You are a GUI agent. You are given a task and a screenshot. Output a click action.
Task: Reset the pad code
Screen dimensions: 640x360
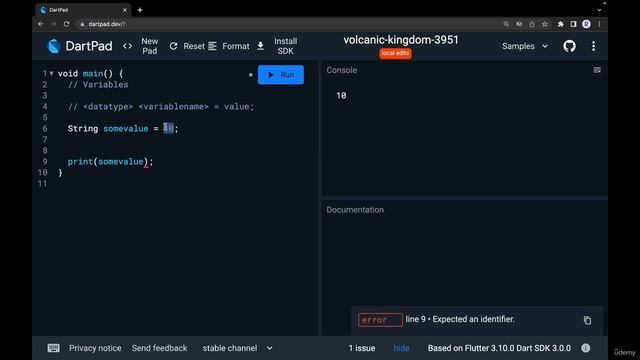coord(187,46)
